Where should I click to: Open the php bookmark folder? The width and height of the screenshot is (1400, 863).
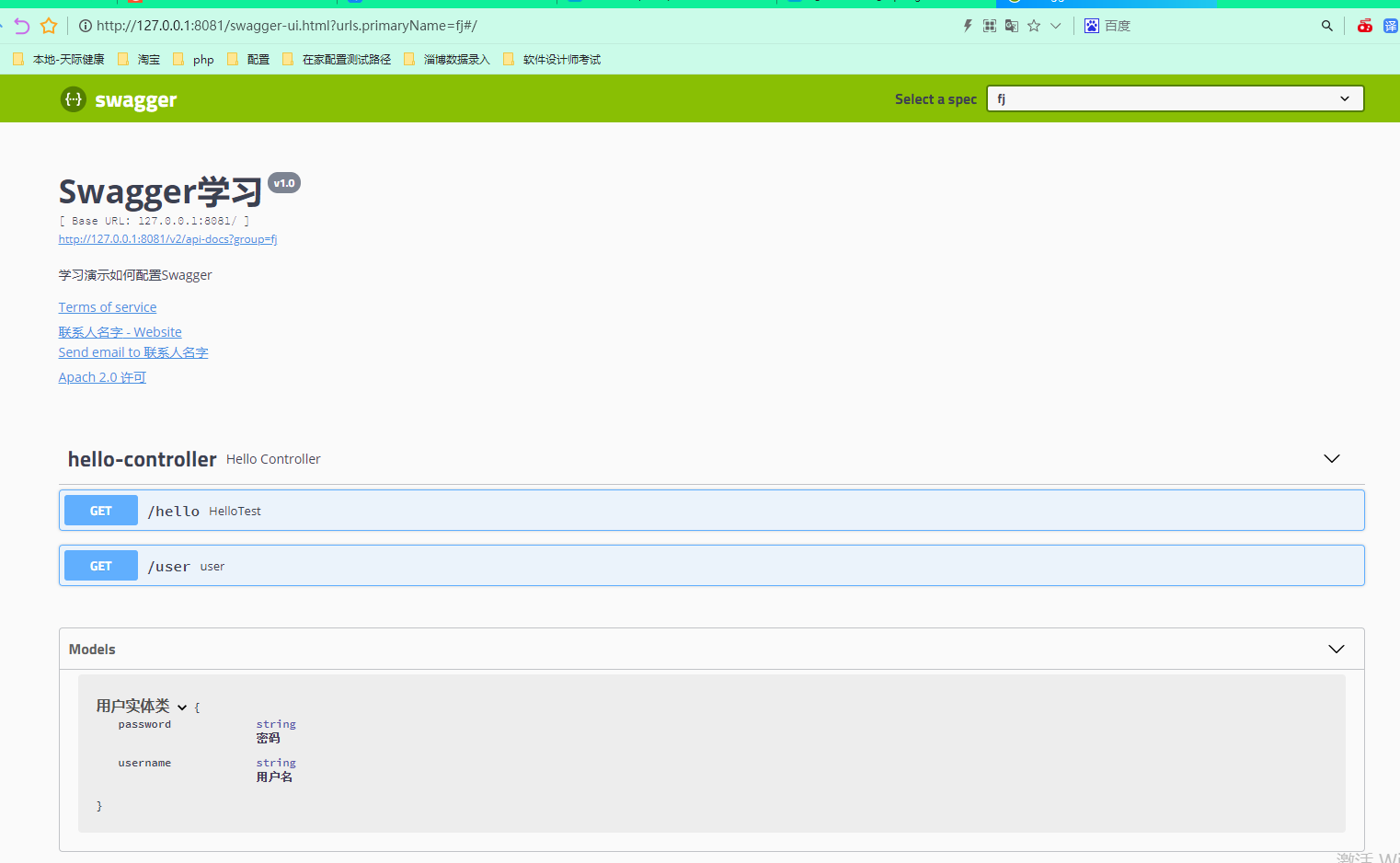tap(193, 59)
